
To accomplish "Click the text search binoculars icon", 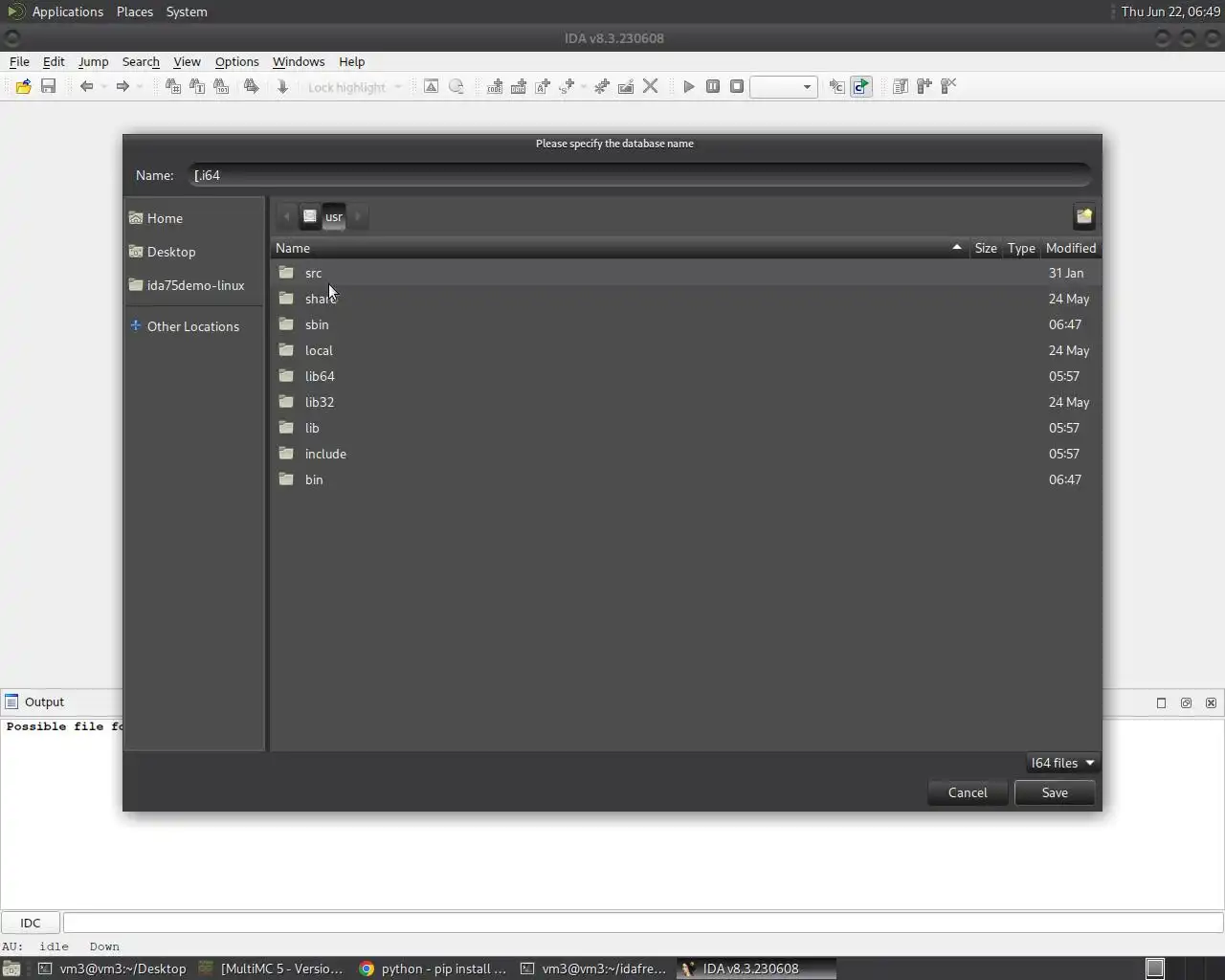I will (x=197, y=86).
